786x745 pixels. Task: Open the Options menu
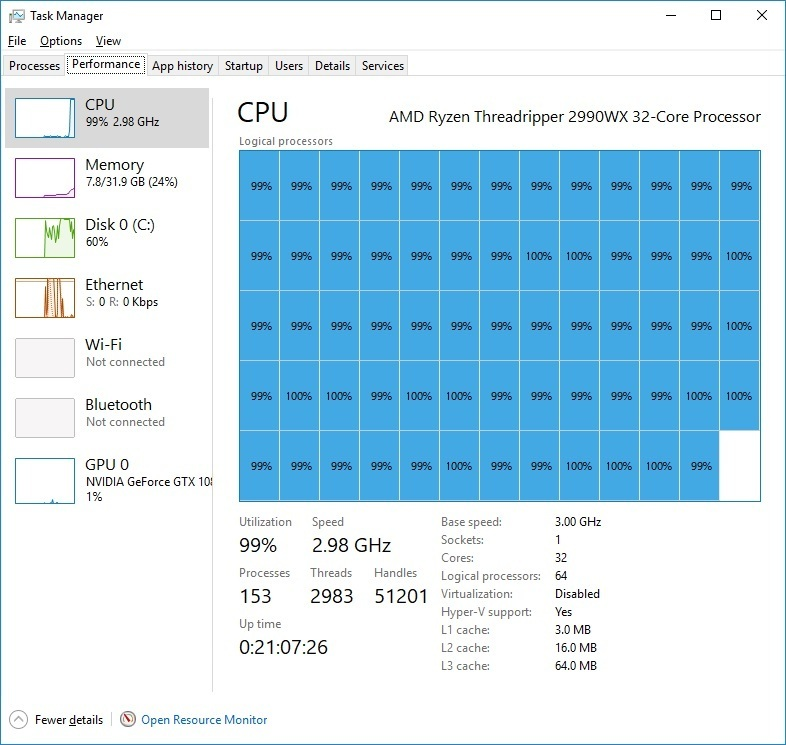coord(61,41)
